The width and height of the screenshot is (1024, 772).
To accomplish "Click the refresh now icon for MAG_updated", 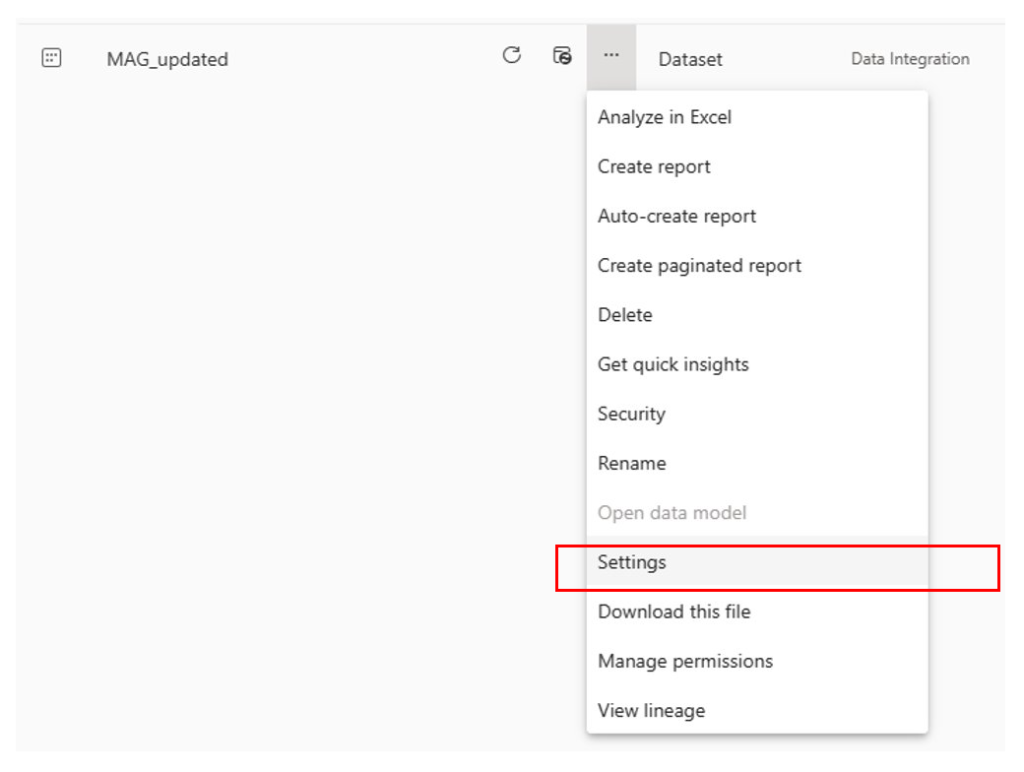I will pyautogui.click(x=511, y=56).
